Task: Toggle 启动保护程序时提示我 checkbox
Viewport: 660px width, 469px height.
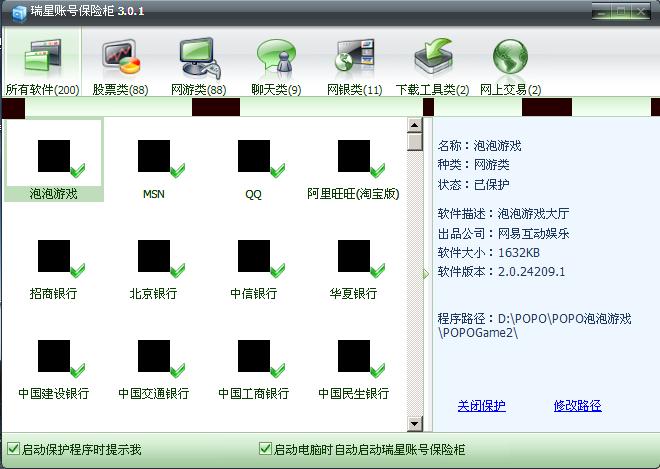Action: click(x=13, y=448)
